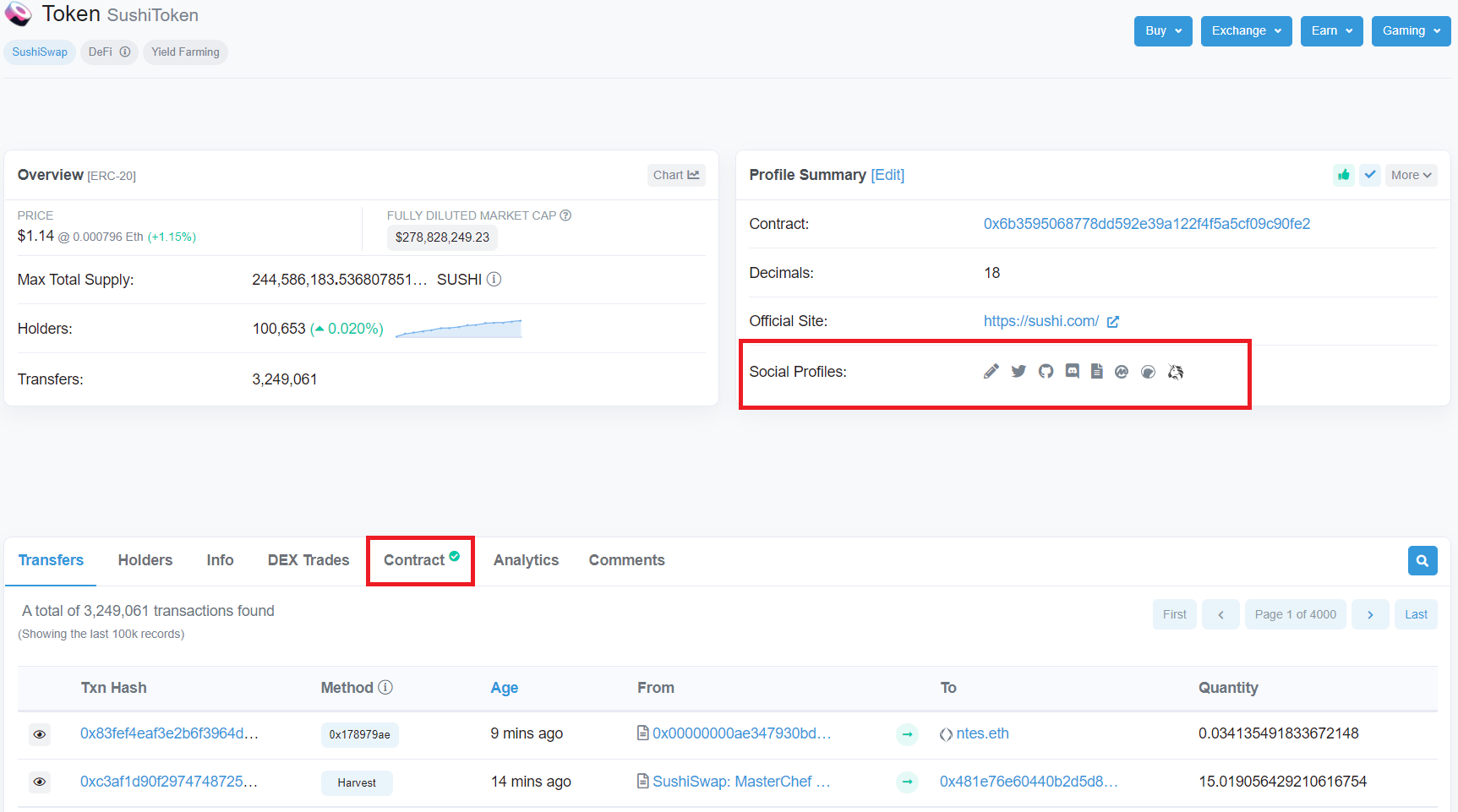
Task: Open the More dropdown in Profile Summary
Action: point(1411,175)
